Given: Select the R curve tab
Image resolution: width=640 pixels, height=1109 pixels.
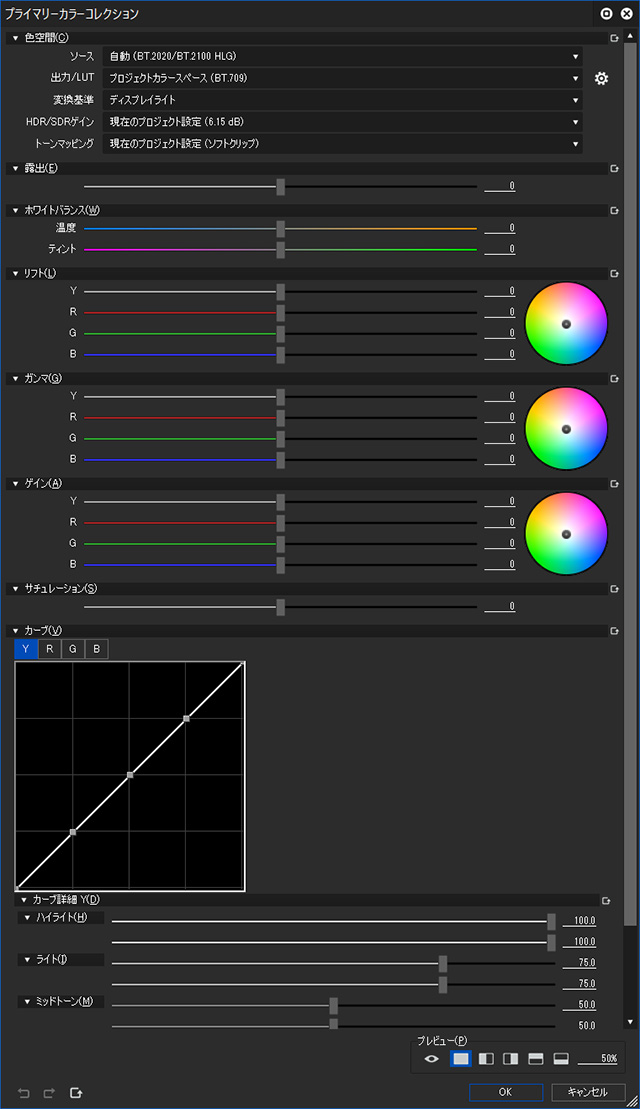Looking at the screenshot, I should click(50, 649).
